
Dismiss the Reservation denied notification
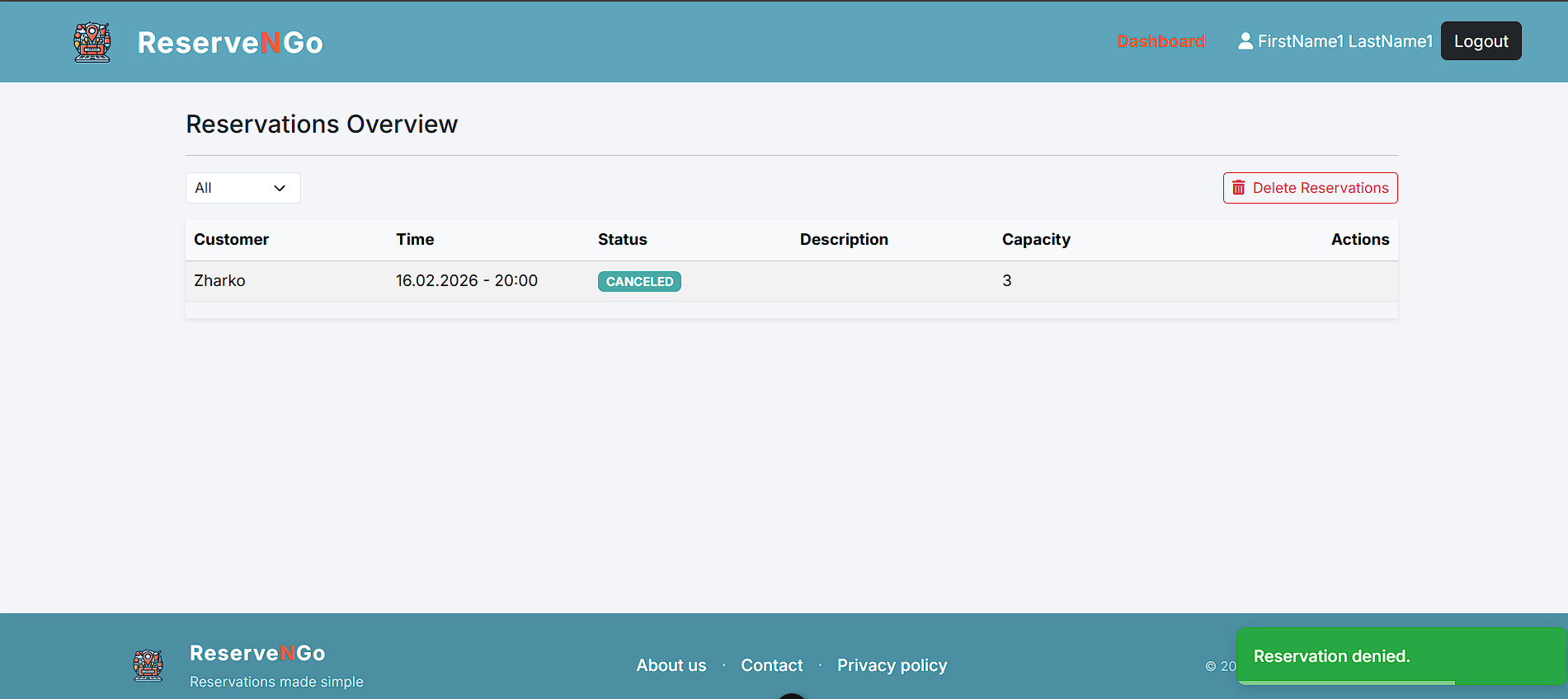pos(1401,656)
